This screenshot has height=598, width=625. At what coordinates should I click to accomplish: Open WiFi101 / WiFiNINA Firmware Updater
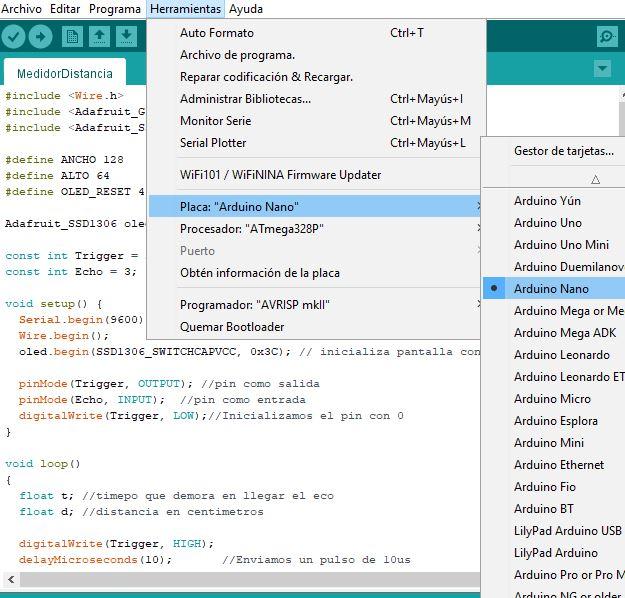pos(314,175)
